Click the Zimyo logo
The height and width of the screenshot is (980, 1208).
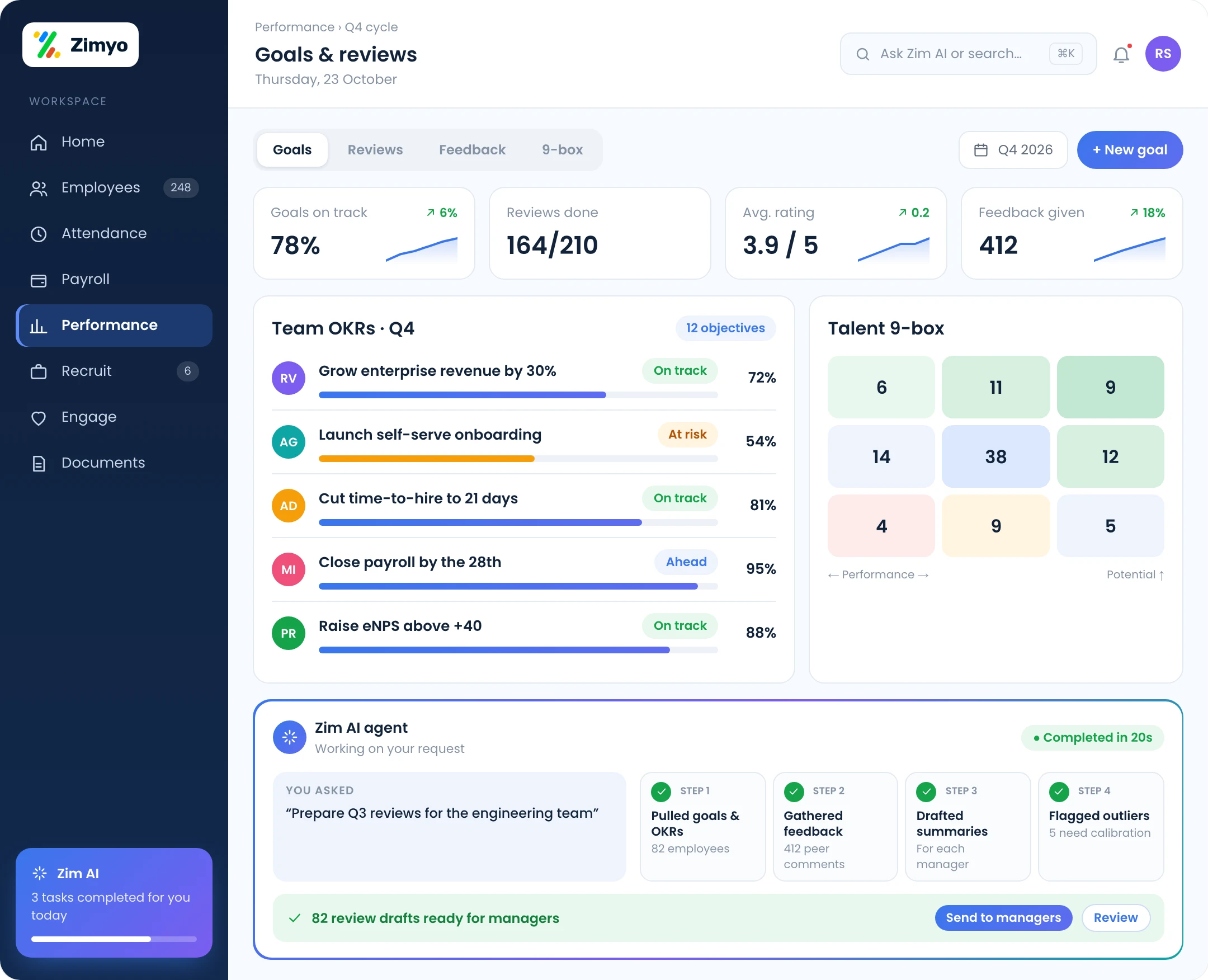(x=80, y=45)
